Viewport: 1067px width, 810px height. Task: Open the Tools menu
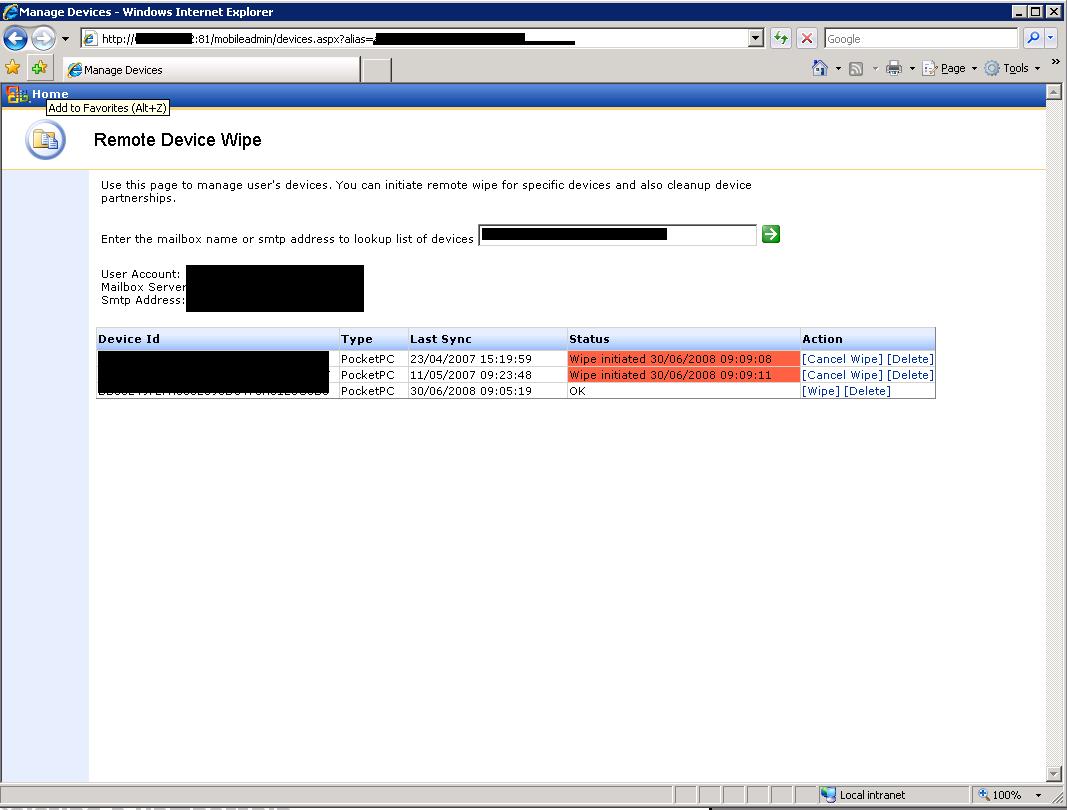(x=1015, y=68)
